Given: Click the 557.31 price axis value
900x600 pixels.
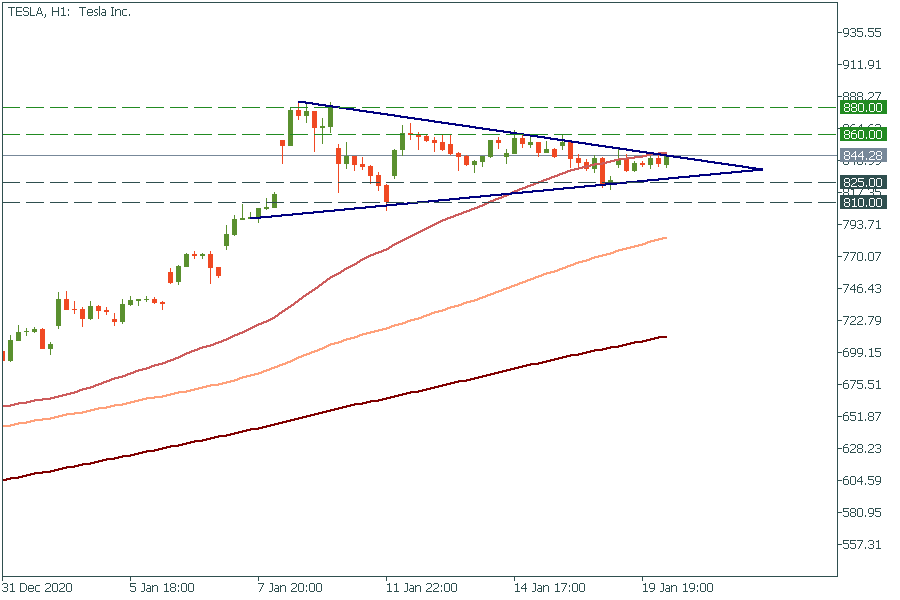Looking at the screenshot, I should click(x=861, y=545).
